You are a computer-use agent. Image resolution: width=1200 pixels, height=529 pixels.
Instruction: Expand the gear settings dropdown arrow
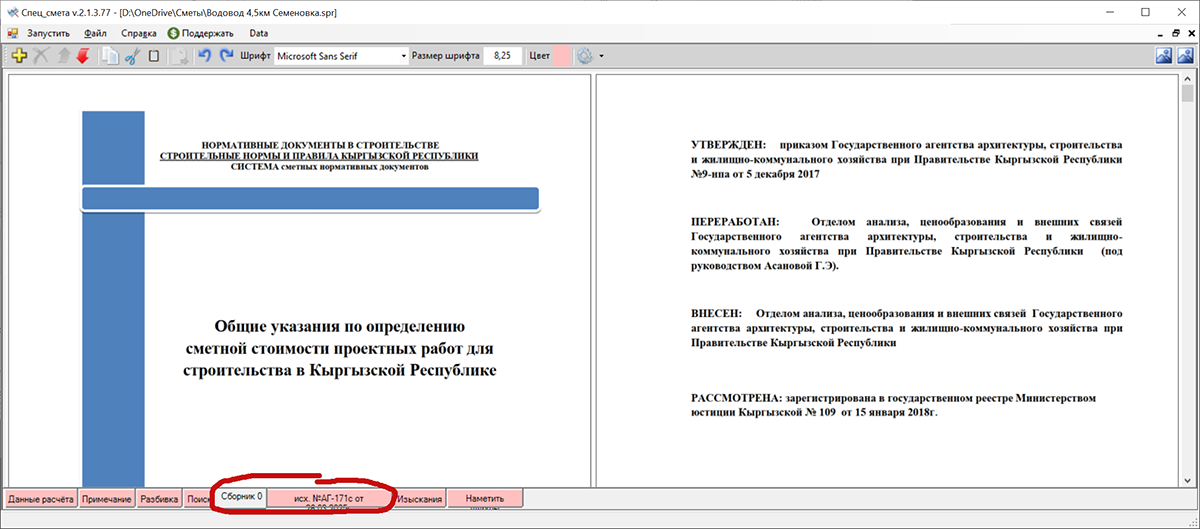click(x=601, y=56)
